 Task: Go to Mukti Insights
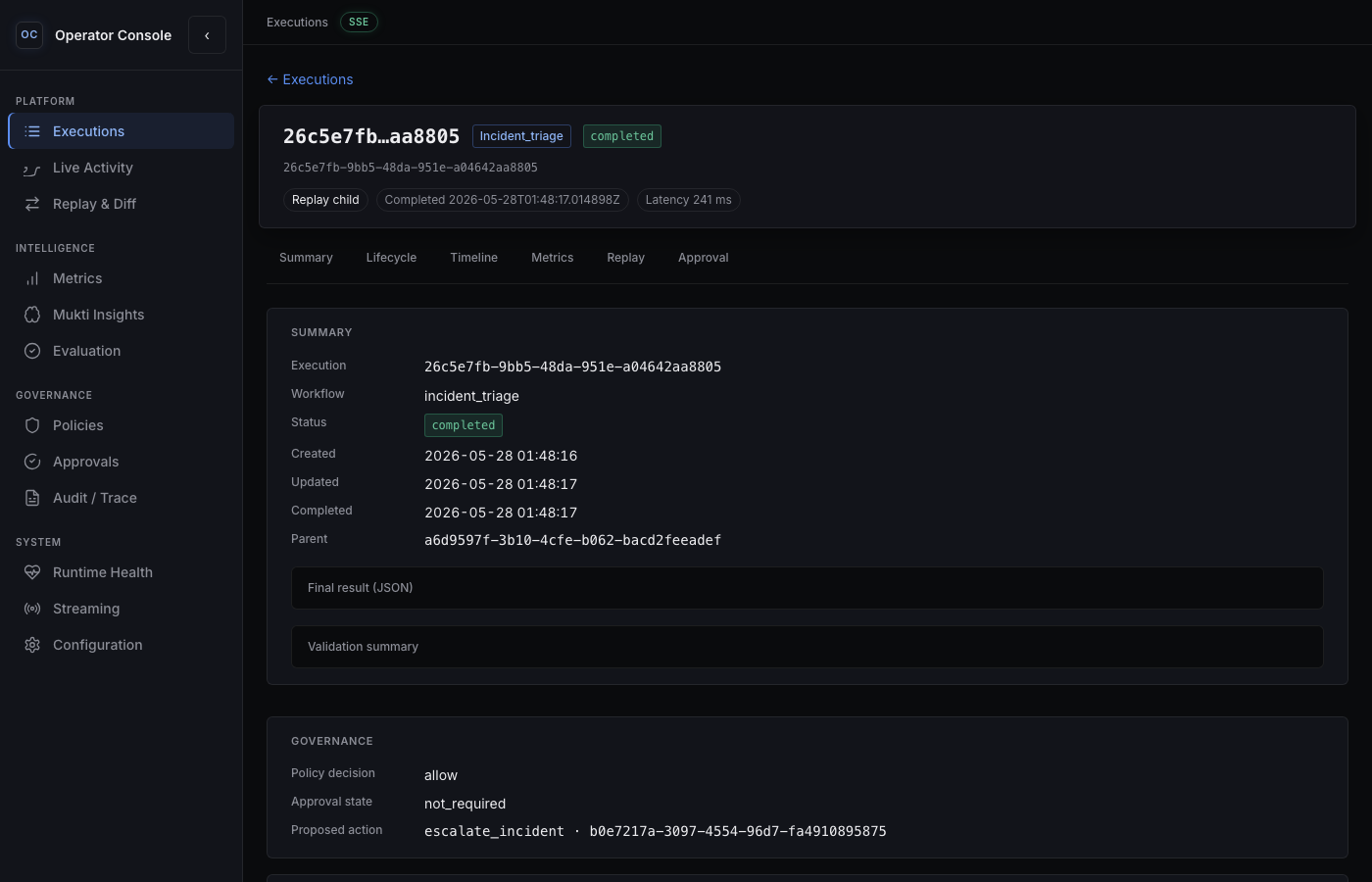click(121, 315)
